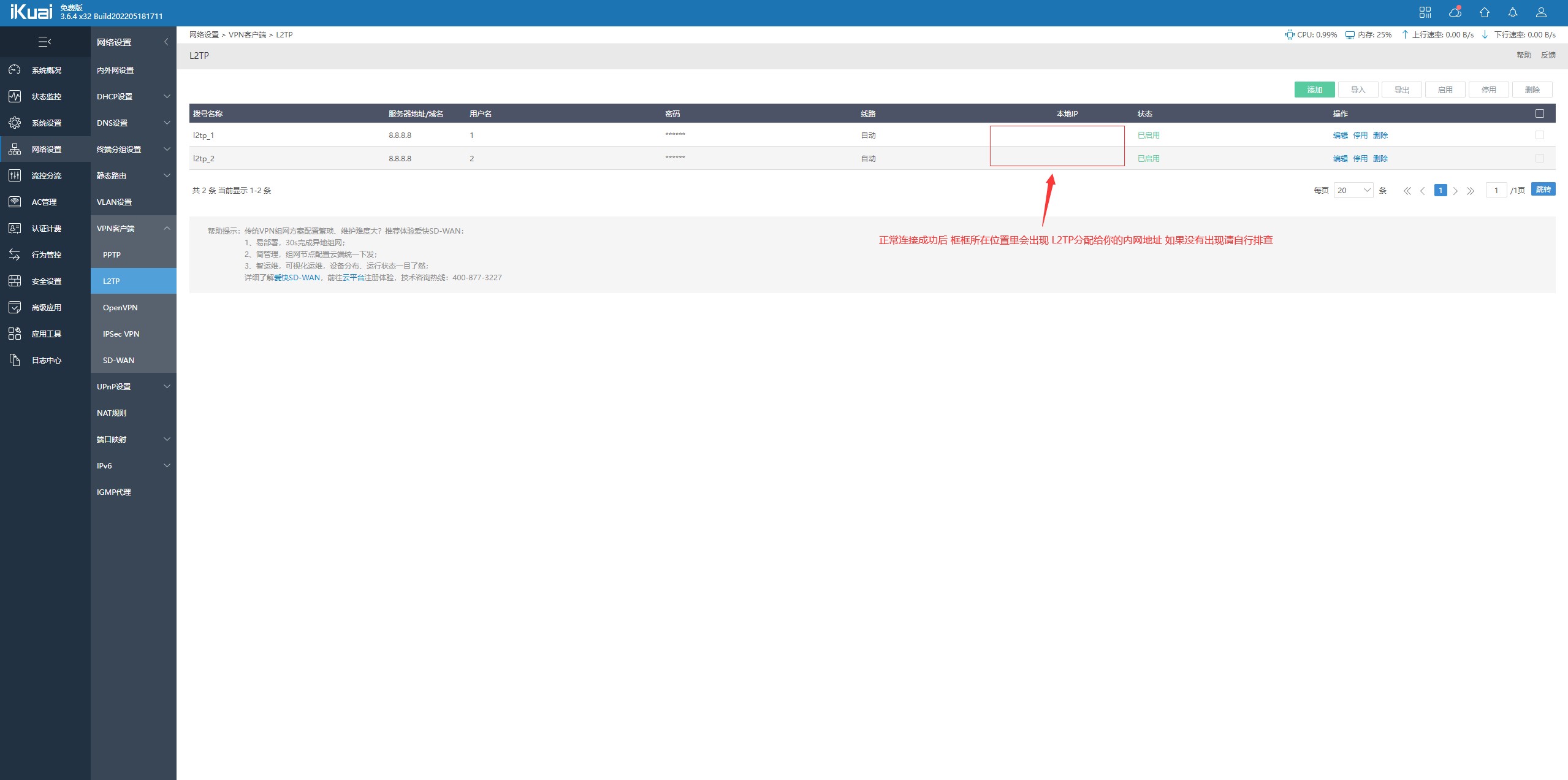Click the home icon in top bar
The width and height of the screenshot is (1568, 780).
1484,12
